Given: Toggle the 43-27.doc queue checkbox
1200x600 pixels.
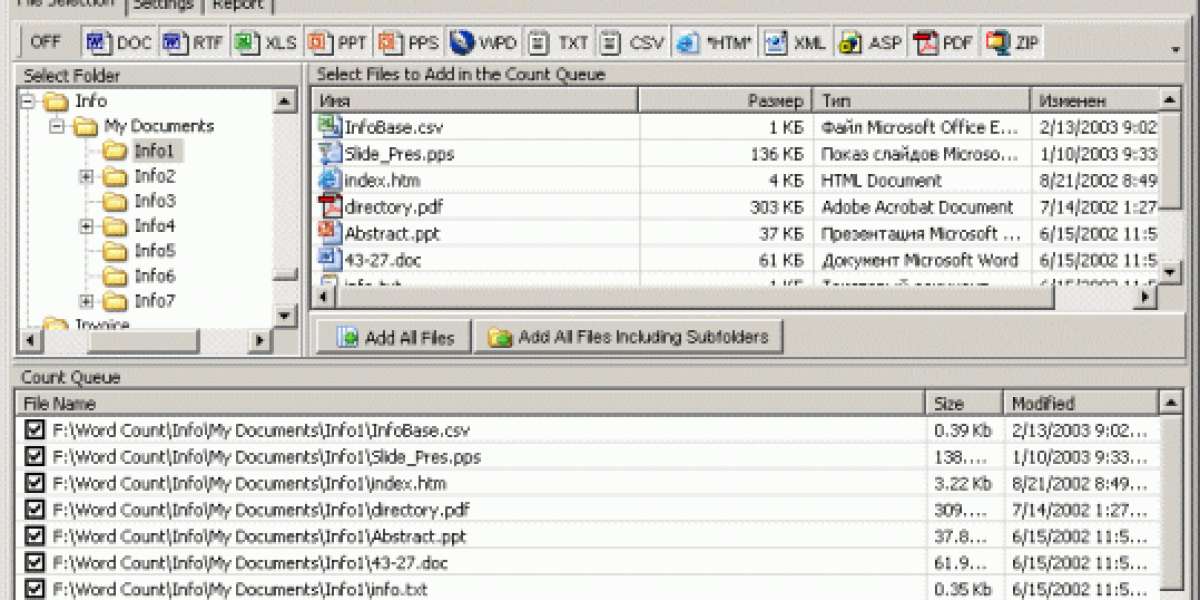Looking at the screenshot, I should click(35, 562).
